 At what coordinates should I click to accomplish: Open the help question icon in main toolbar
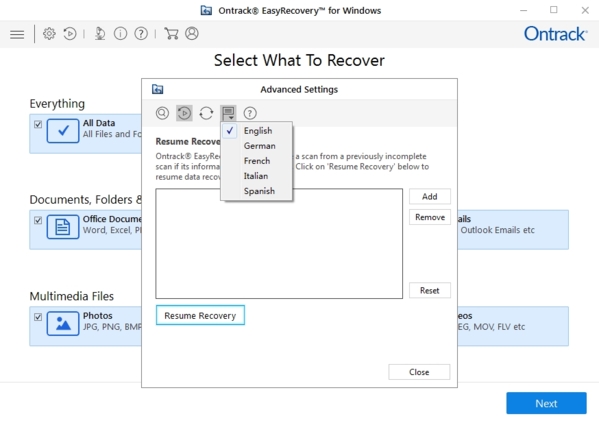(141, 34)
